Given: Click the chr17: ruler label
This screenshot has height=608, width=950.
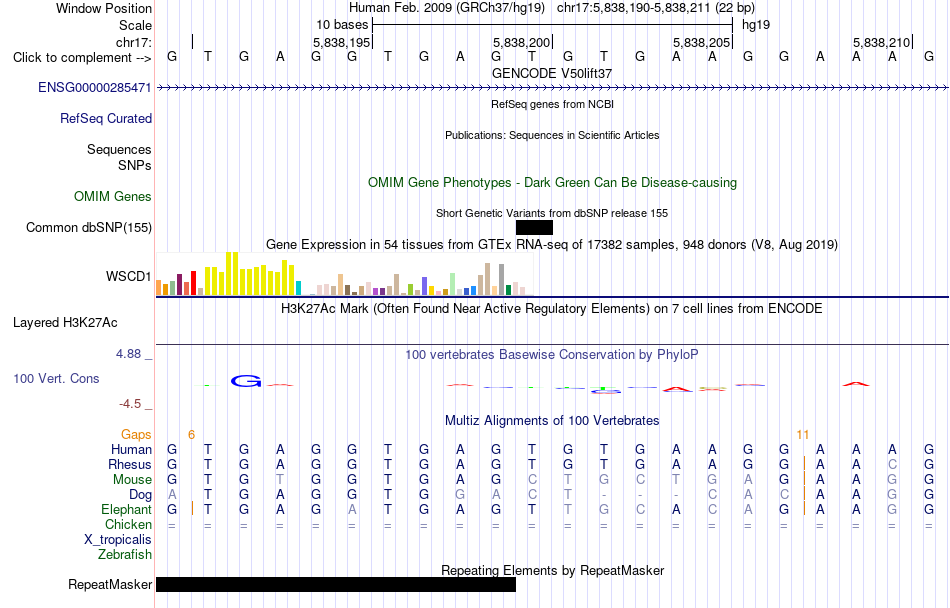Looking at the screenshot, I should [134, 42].
